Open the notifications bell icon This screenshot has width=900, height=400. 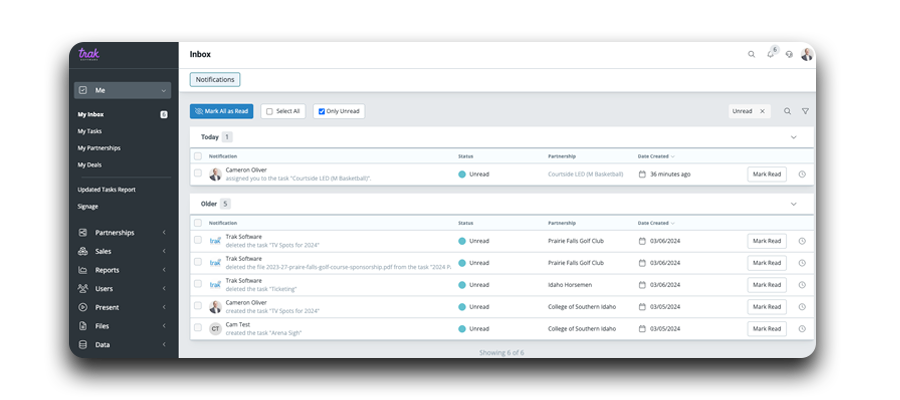[770, 55]
